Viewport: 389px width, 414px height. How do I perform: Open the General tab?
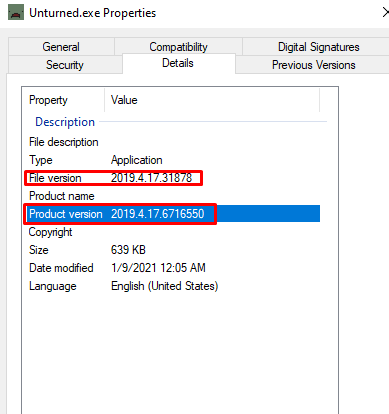(x=61, y=47)
